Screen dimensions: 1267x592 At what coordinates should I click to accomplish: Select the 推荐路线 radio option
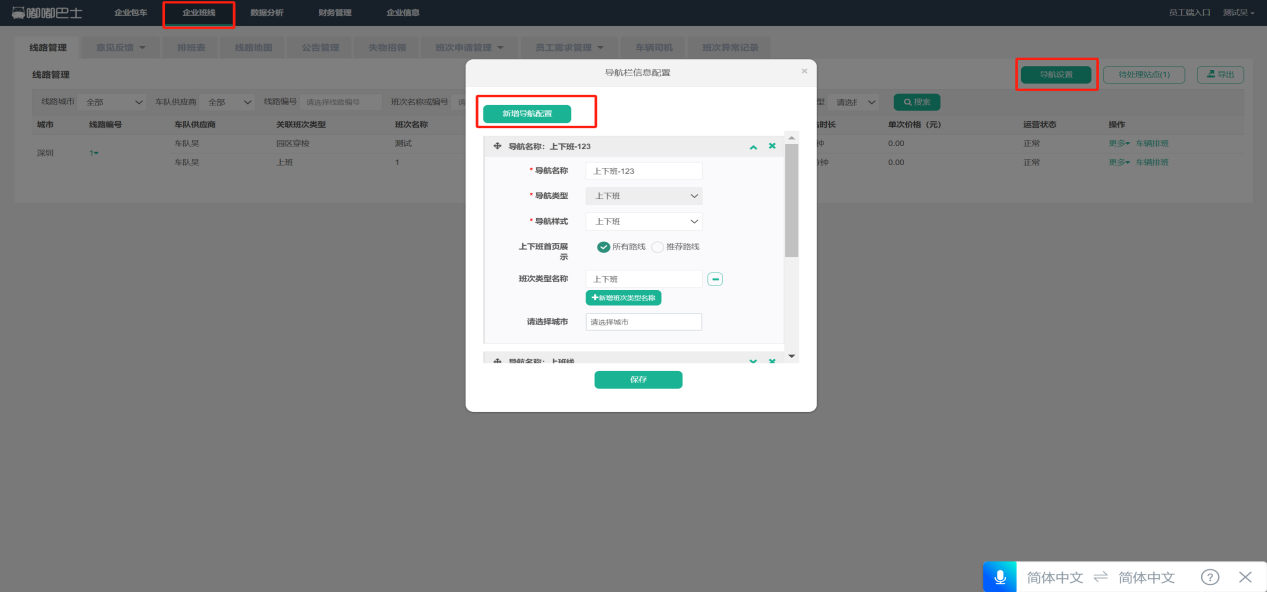658,247
